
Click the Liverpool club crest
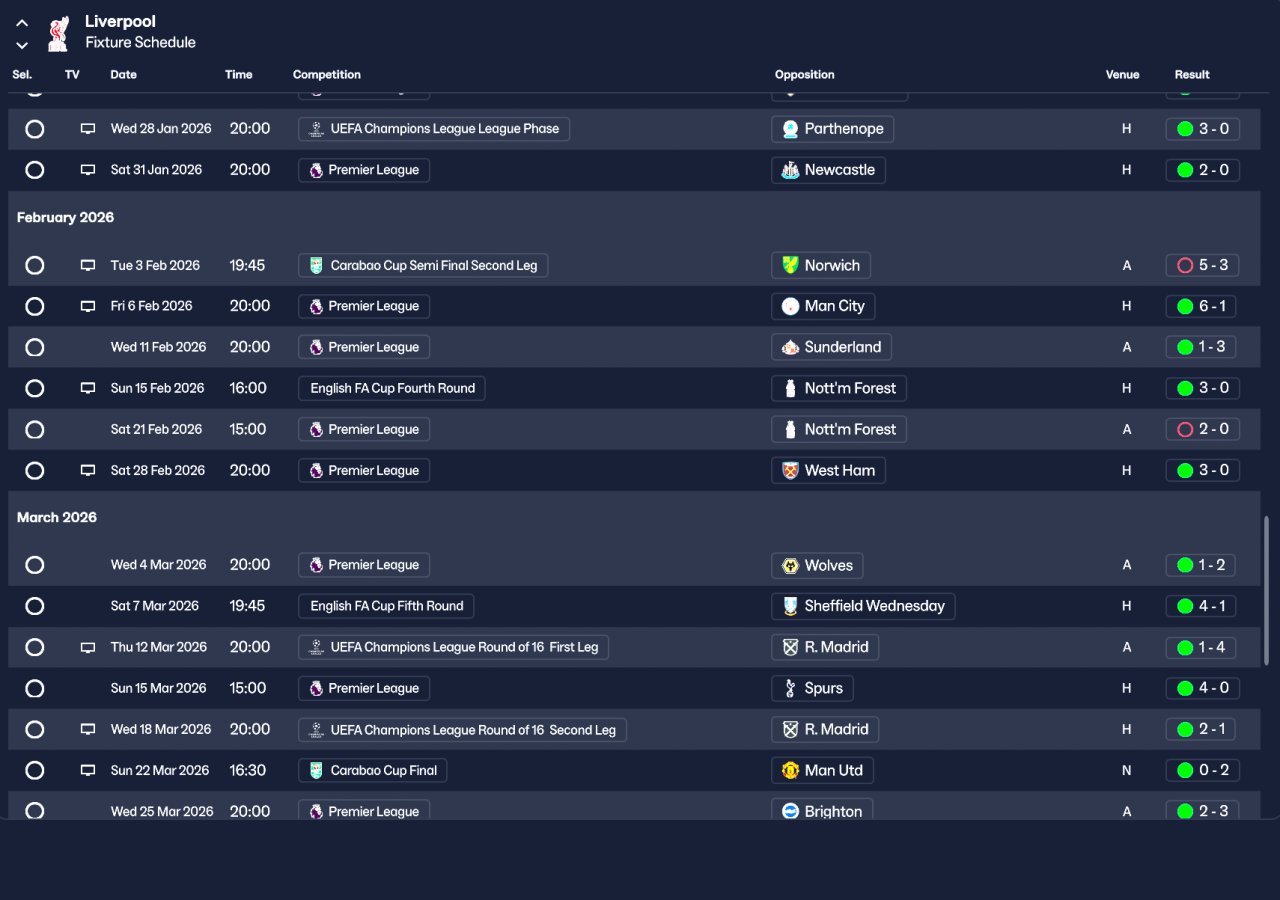[59, 33]
